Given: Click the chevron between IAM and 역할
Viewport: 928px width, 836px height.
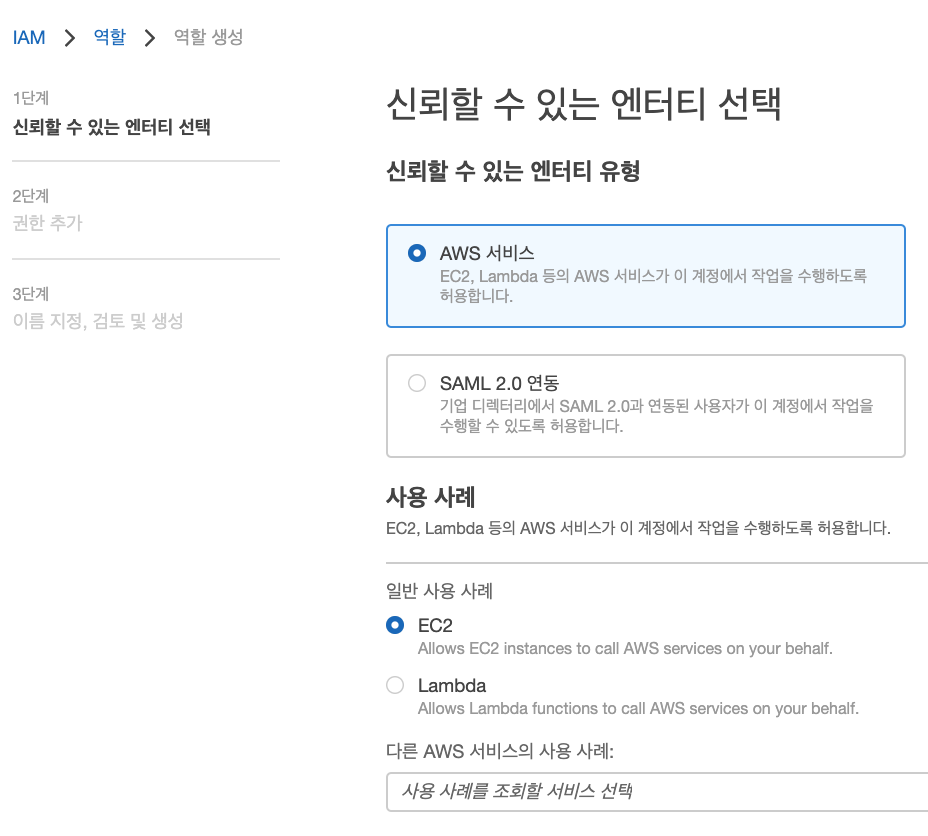Looking at the screenshot, I should click(x=70, y=38).
